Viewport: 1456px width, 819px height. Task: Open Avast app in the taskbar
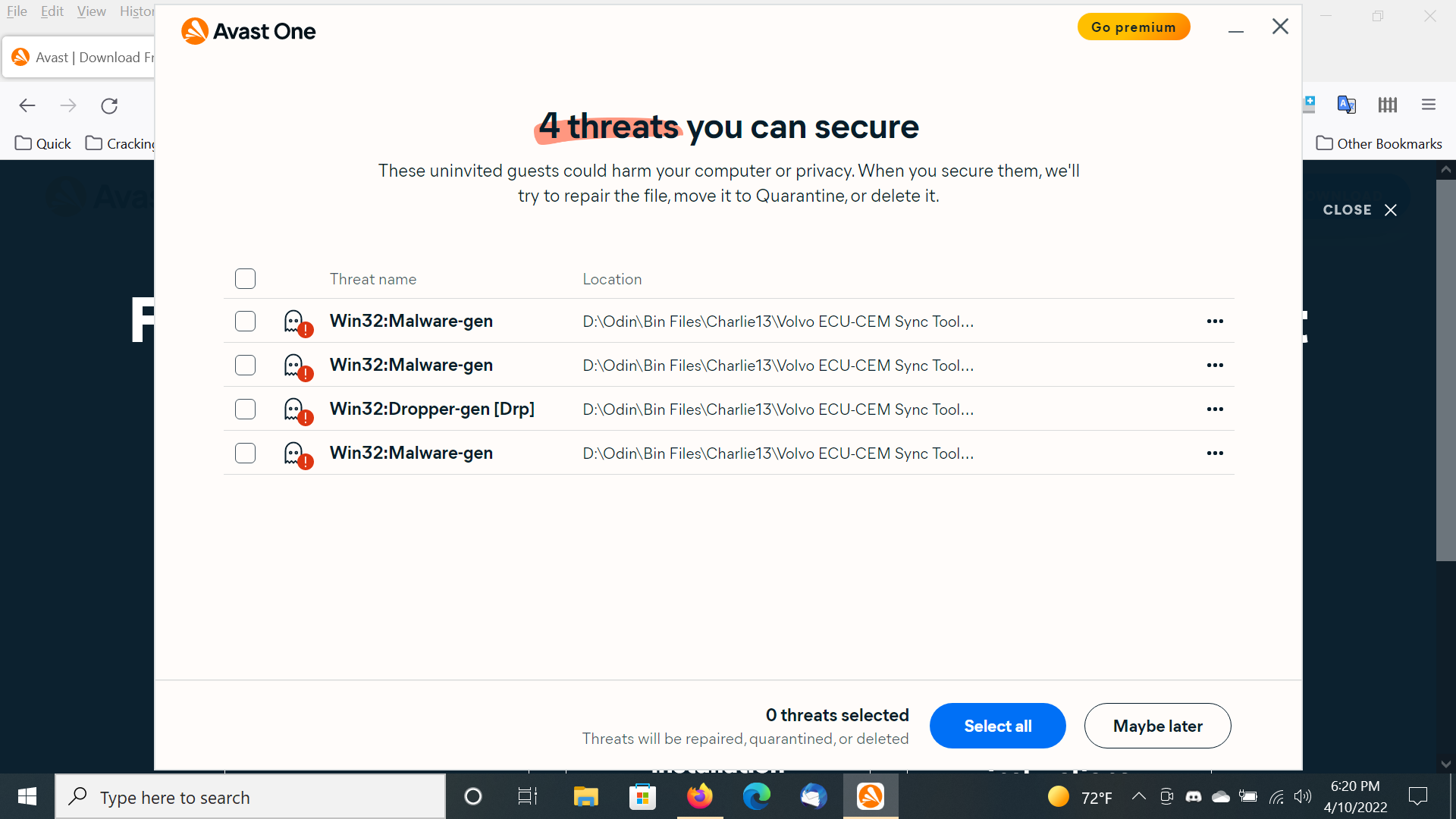click(871, 796)
